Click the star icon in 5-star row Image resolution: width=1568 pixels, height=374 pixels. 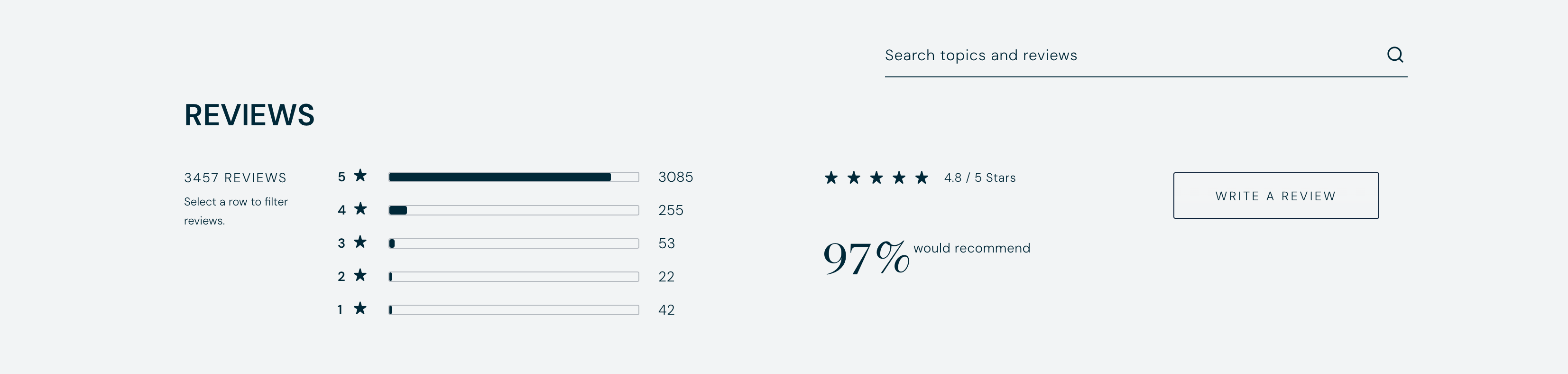360,176
